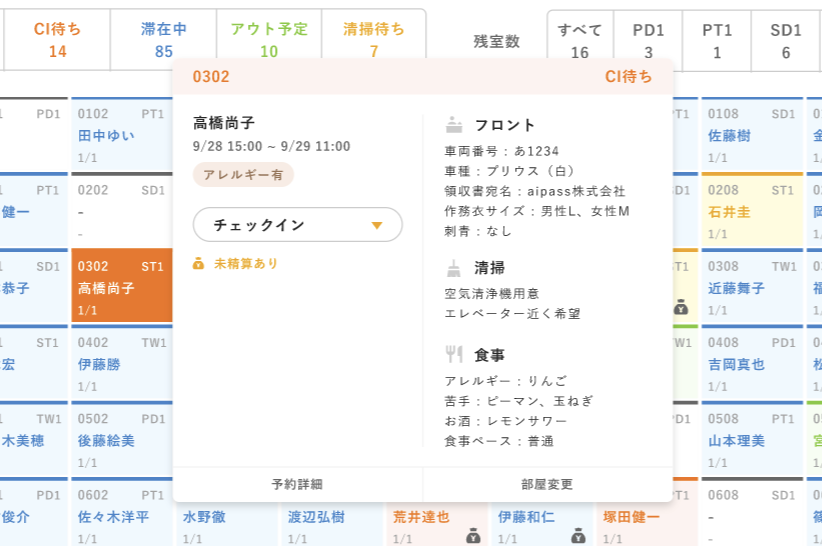Click 空気清浄機用意 cleaning note
Screen dimensions: 822x546
(x=492, y=293)
